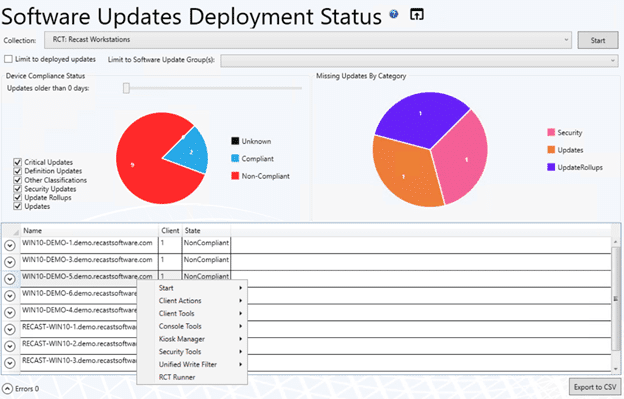Click the pop-out window icon beside title

pyautogui.click(x=417, y=15)
